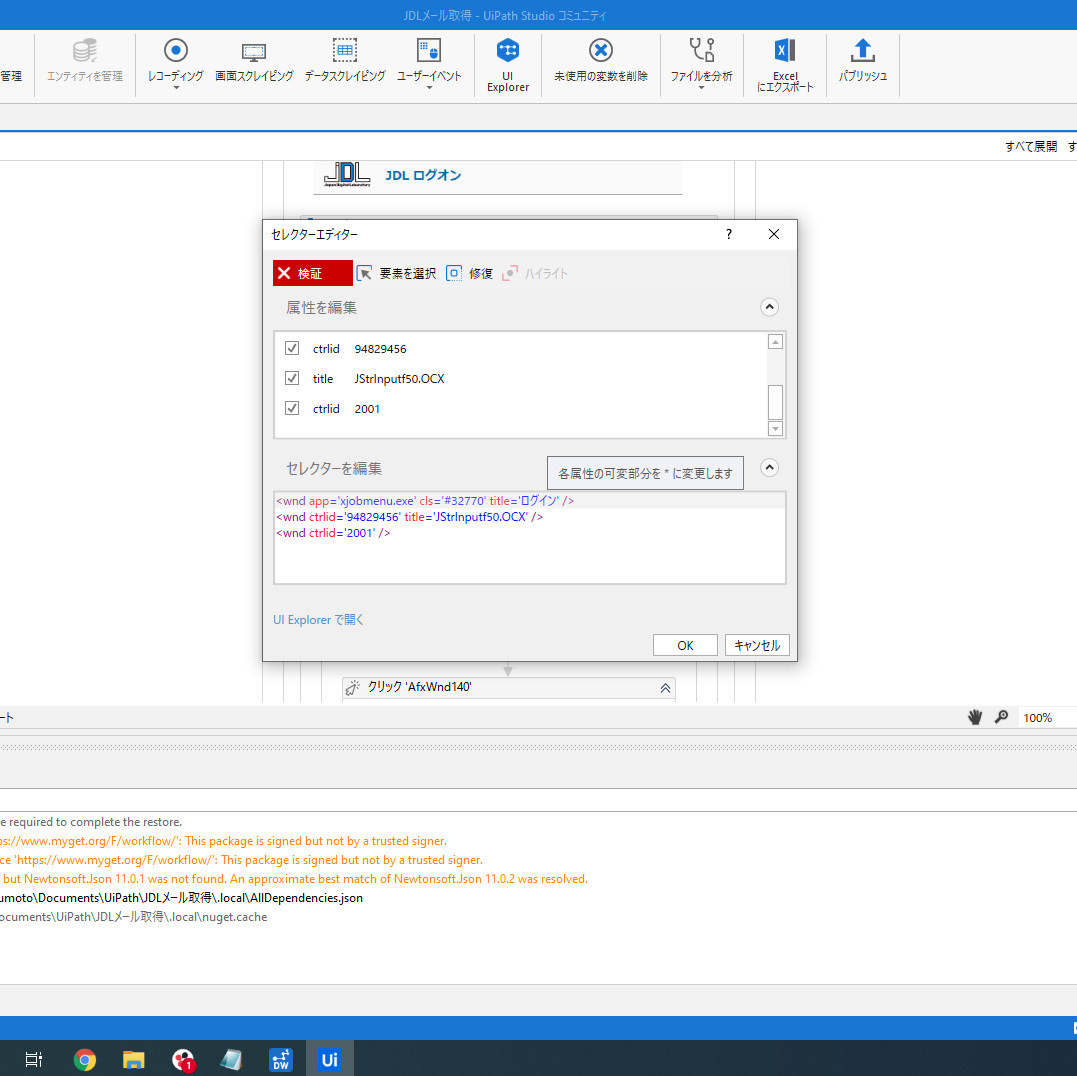Open Windows Task View
1077x1076 pixels.
(x=34, y=1060)
